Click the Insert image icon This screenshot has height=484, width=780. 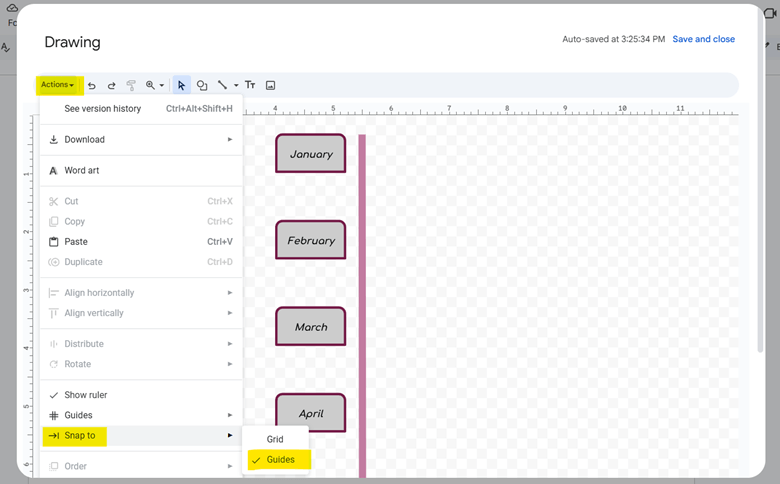click(x=270, y=86)
